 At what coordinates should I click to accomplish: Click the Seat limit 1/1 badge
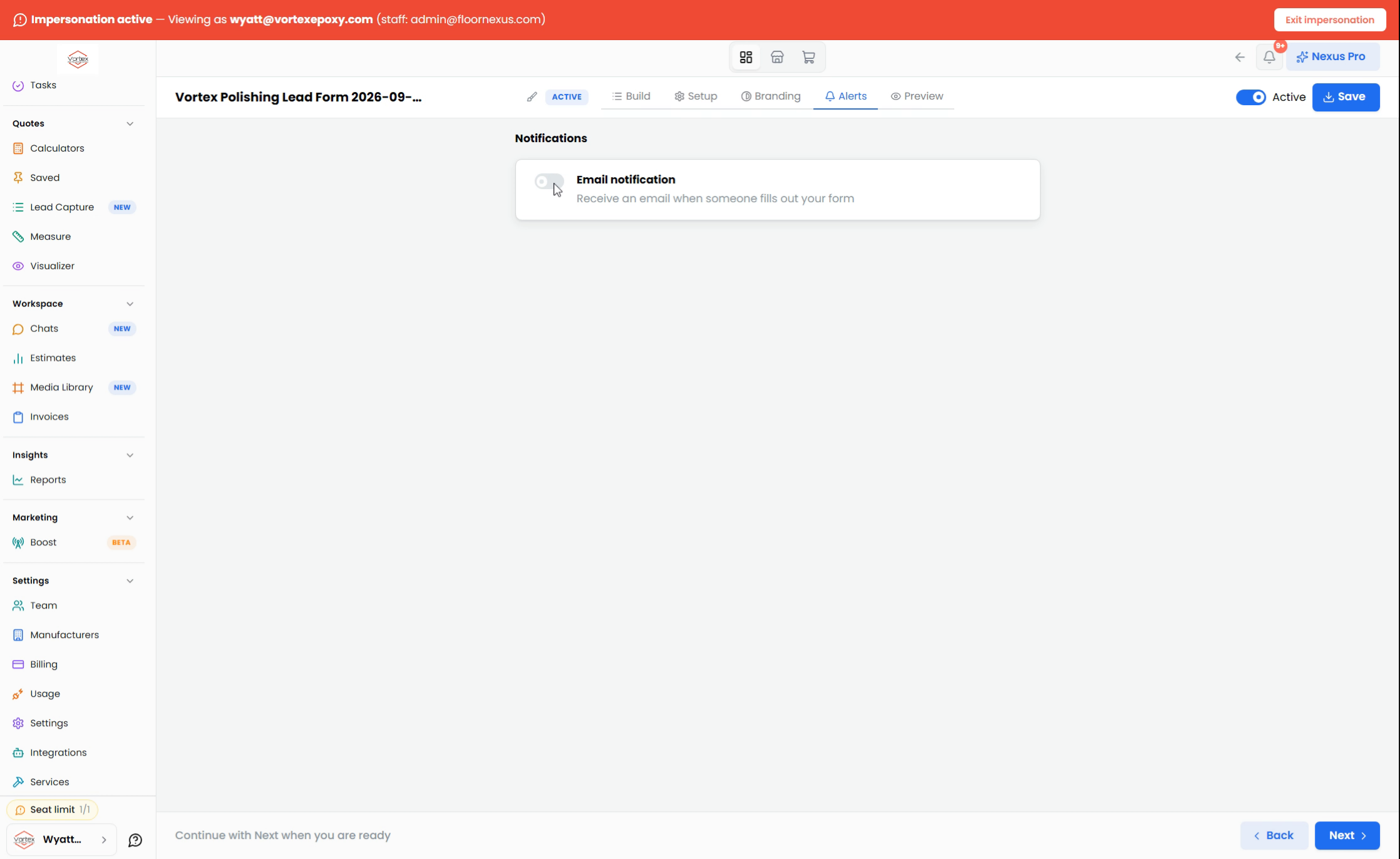coord(53,810)
